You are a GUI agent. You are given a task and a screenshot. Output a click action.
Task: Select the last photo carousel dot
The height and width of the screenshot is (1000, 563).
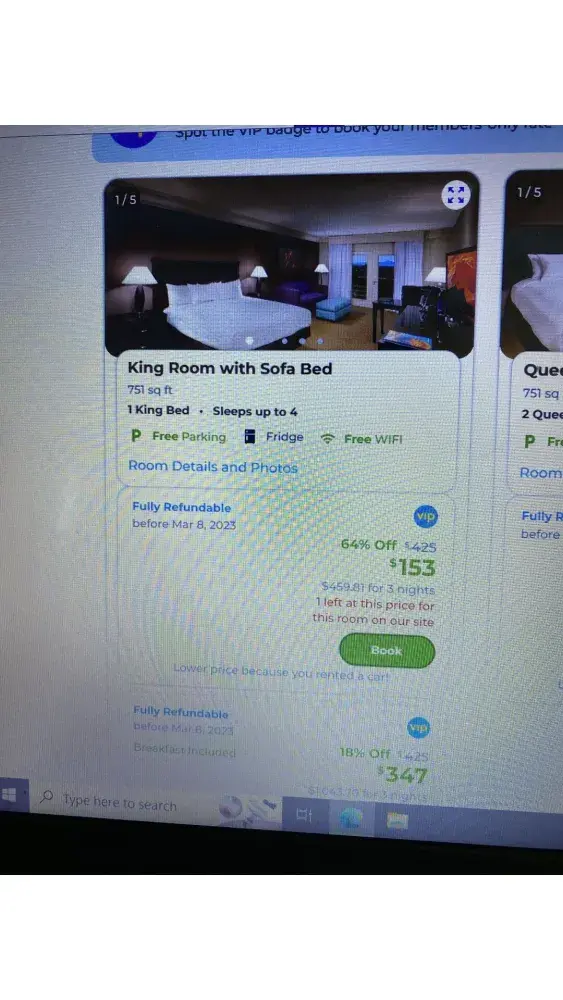pos(320,341)
